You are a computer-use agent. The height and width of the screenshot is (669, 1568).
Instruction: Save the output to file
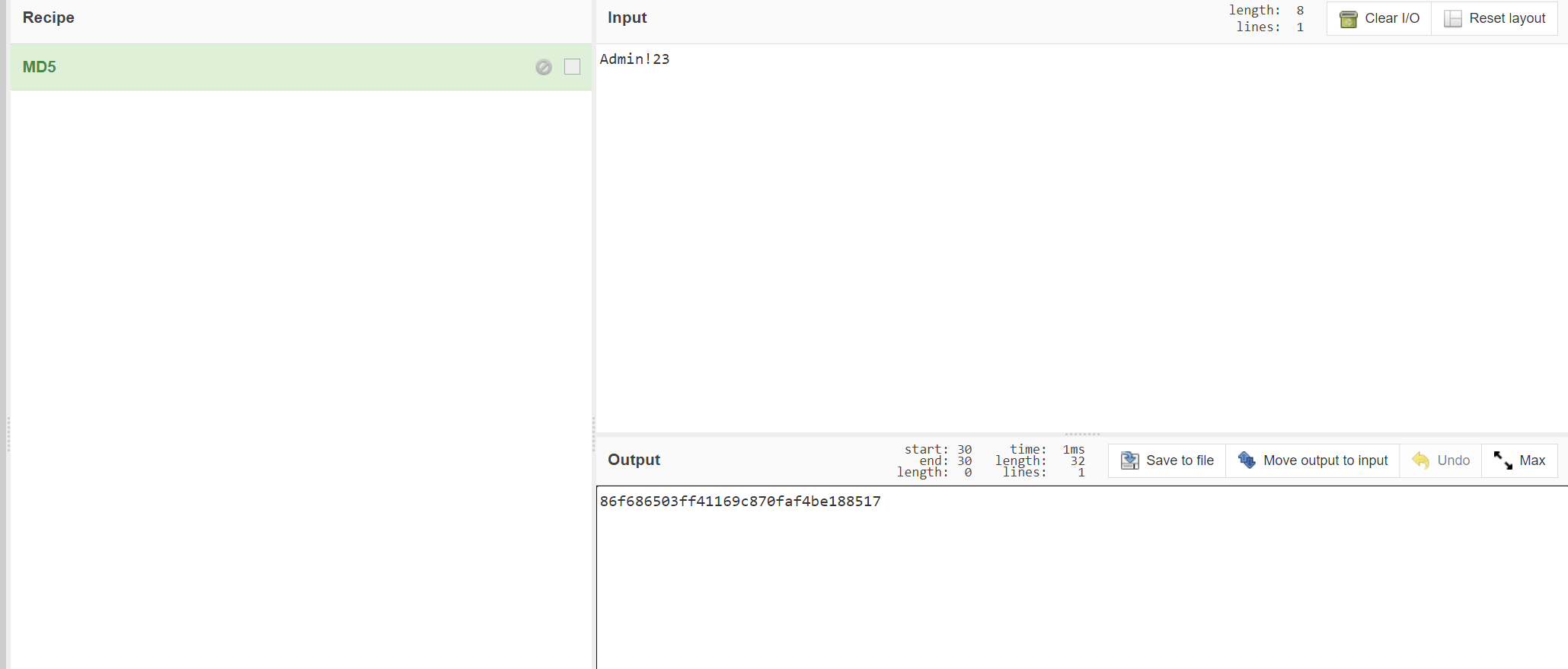click(x=1167, y=460)
